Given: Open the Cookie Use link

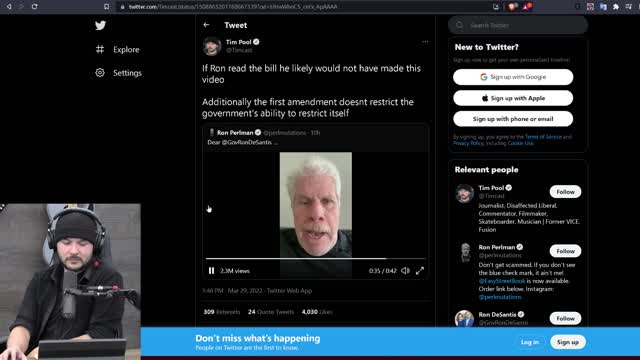Looking at the screenshot, I should (x=520, y=143).
